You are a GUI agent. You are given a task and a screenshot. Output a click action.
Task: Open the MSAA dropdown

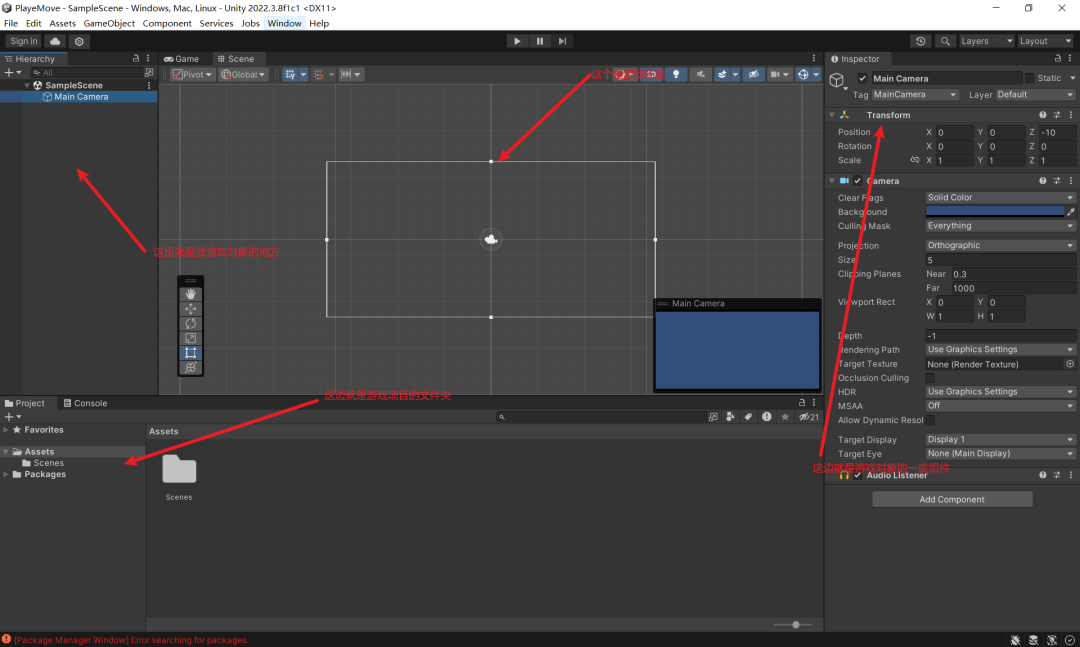(x=1000, y=406)
